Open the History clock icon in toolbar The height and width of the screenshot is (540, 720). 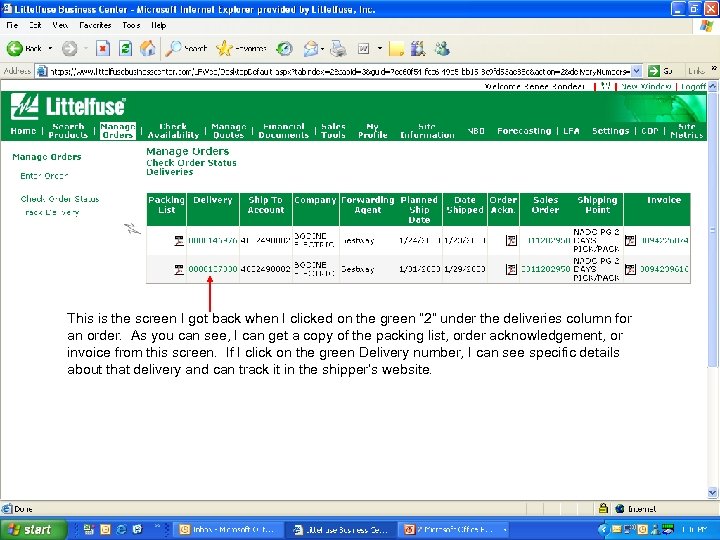click(285, 48)
